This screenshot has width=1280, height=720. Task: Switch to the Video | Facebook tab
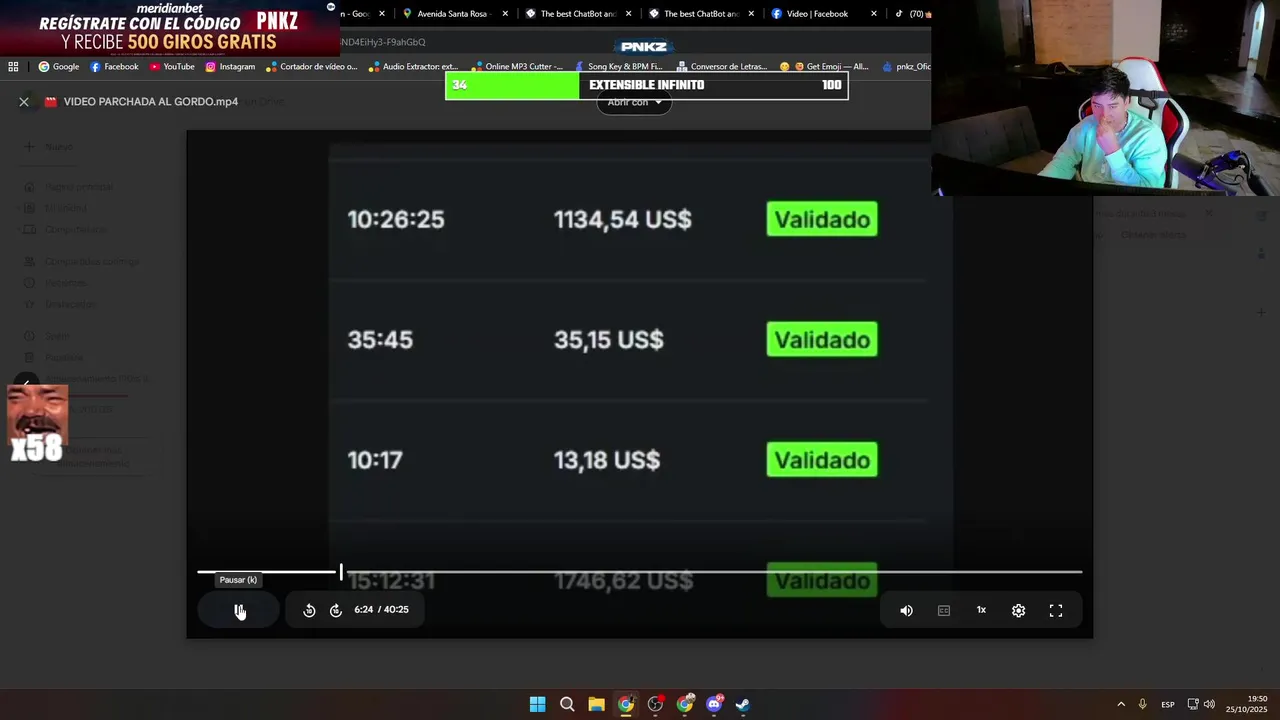tap(816, 14)
